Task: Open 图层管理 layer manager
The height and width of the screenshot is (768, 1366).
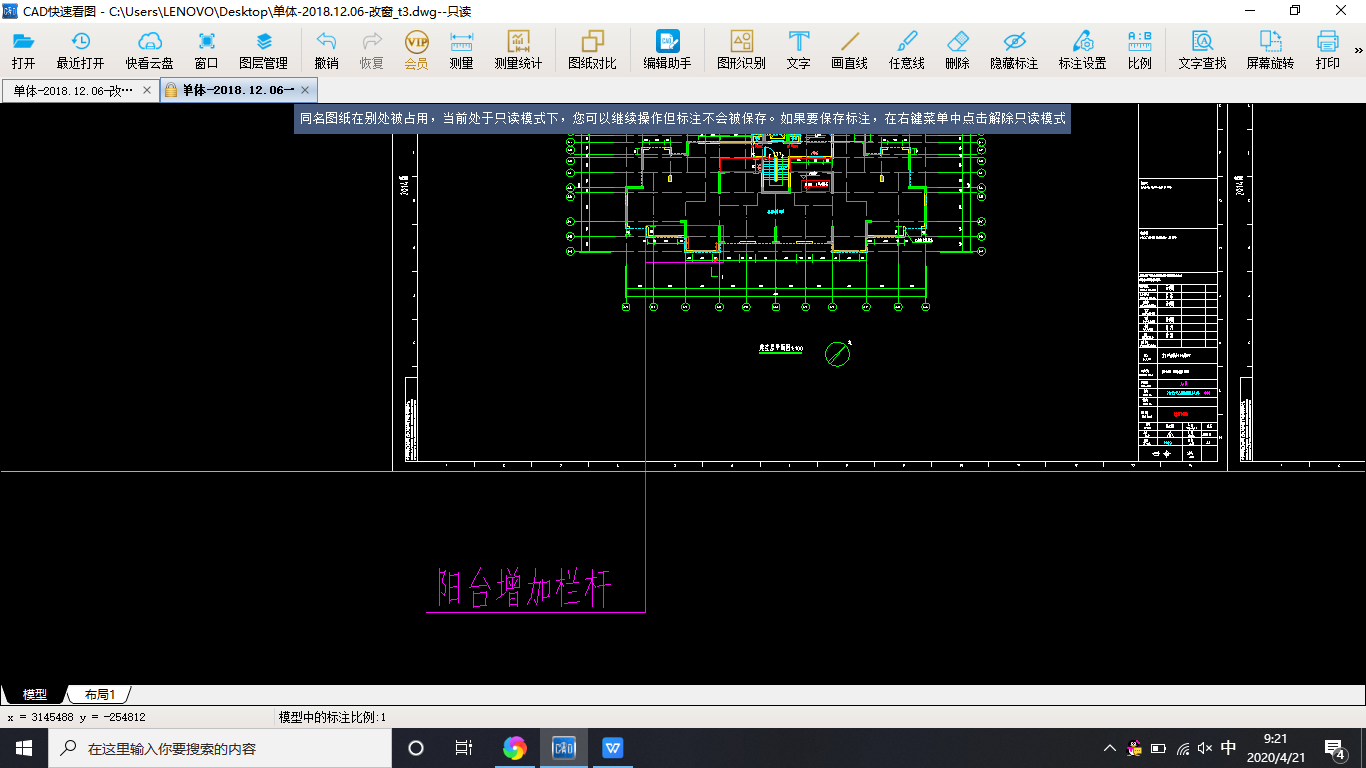Action: coord(263,50)
